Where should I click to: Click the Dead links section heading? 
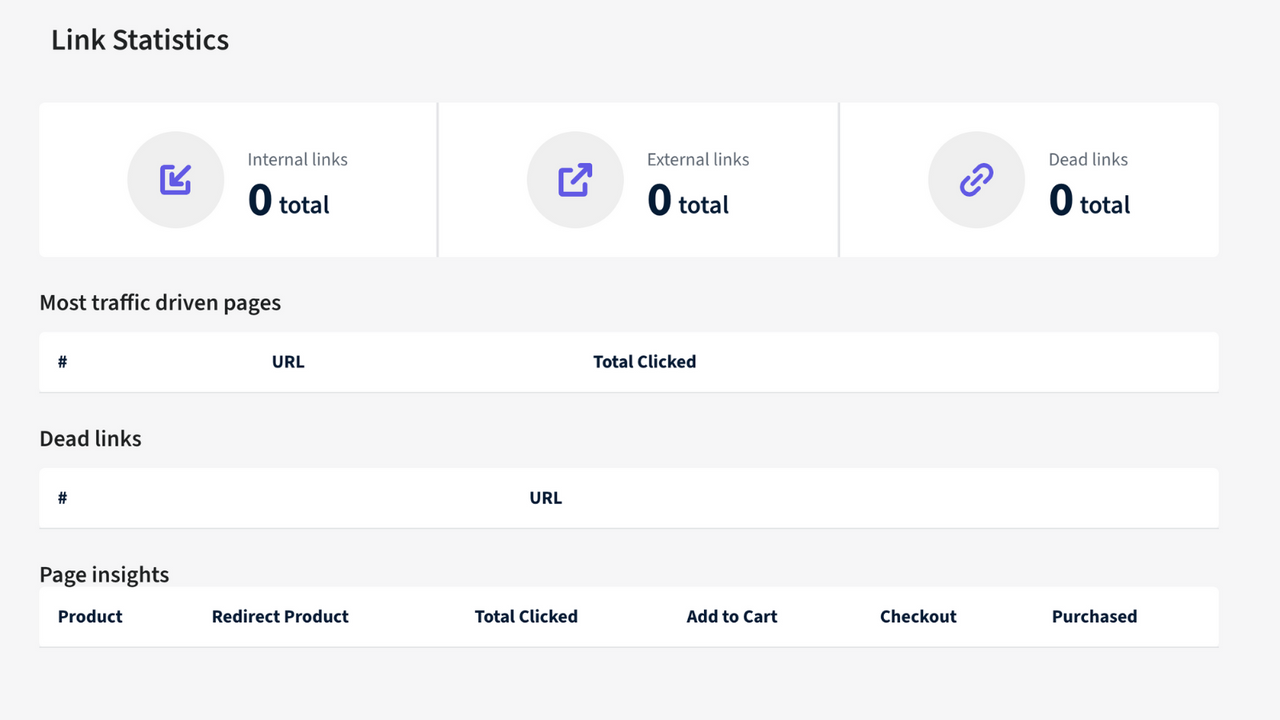pyautogui.click(x=90, y=438)
